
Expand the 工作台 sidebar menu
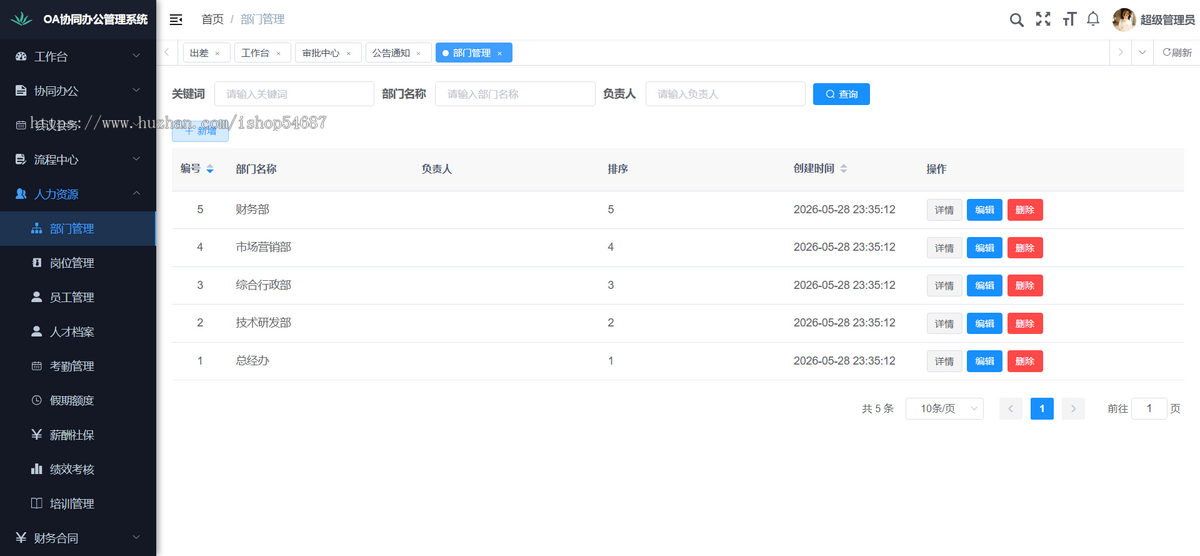(78, 56)
